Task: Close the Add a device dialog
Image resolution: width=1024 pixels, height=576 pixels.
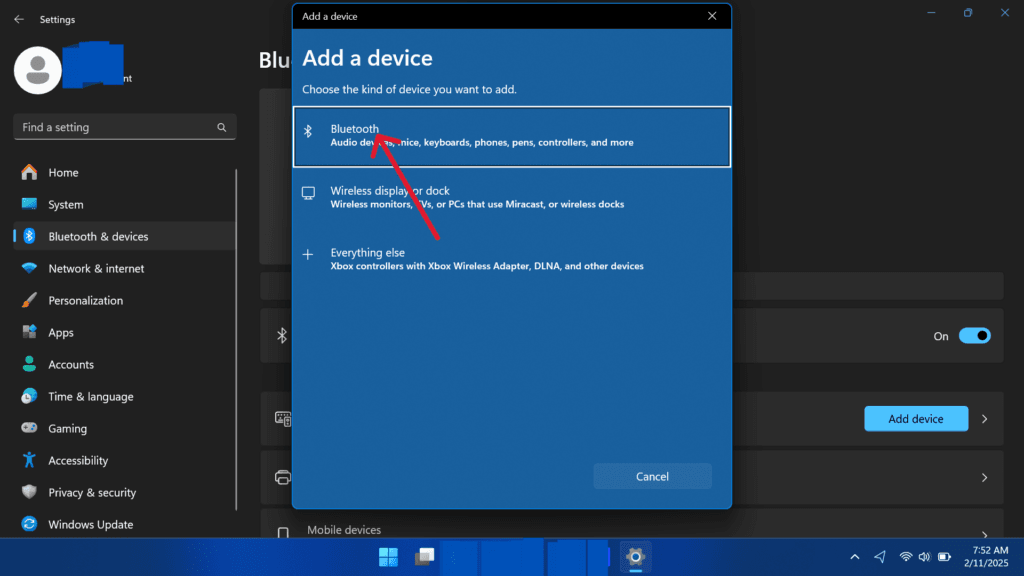Action: click(712, 16)
